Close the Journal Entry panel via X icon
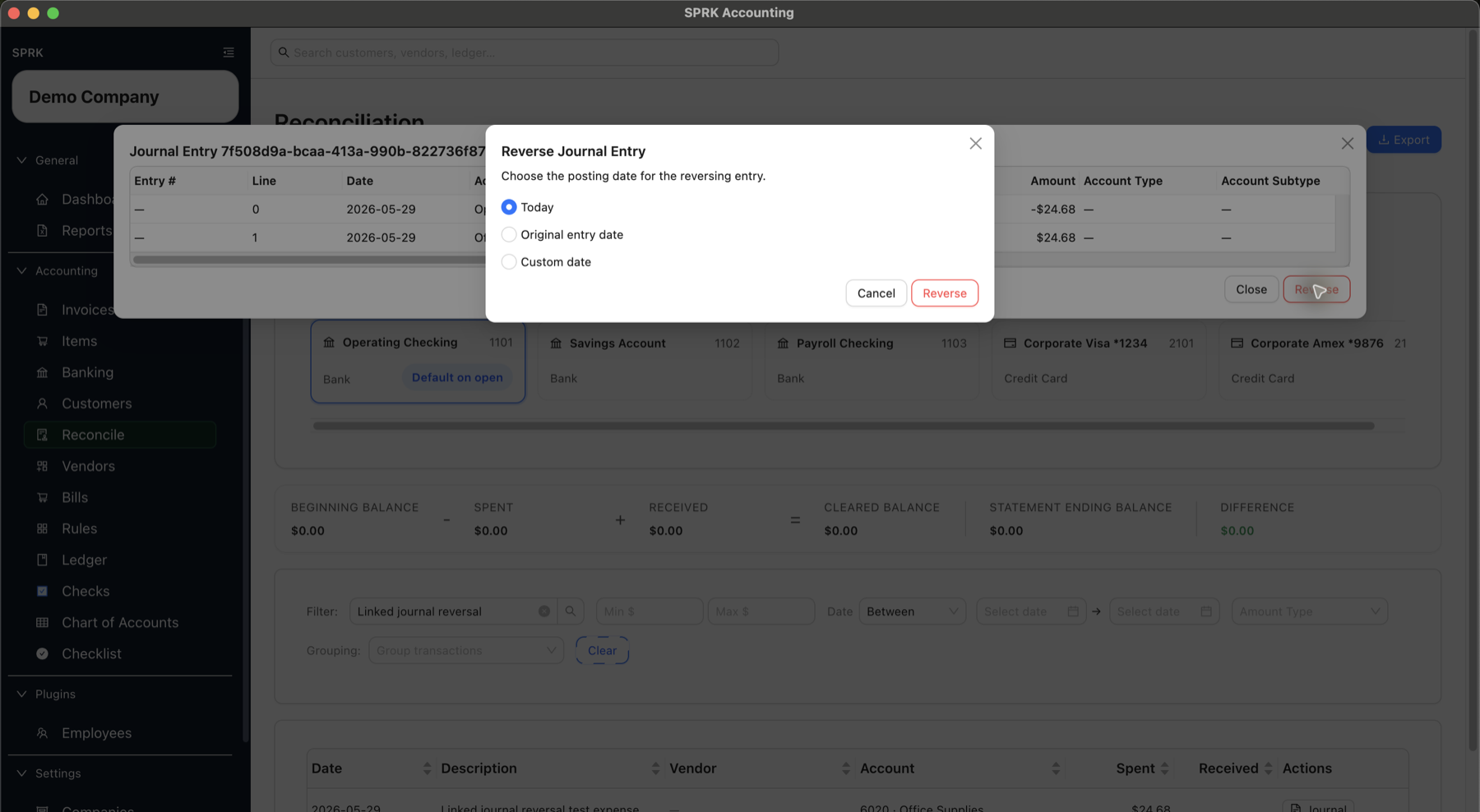 click(1347, 144)
